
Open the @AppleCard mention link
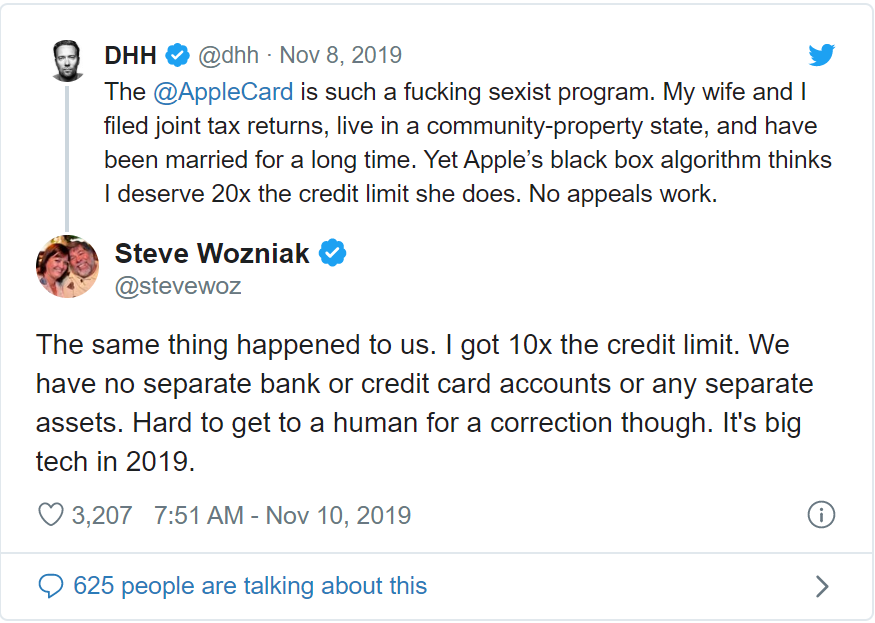[x=223, y=92]
